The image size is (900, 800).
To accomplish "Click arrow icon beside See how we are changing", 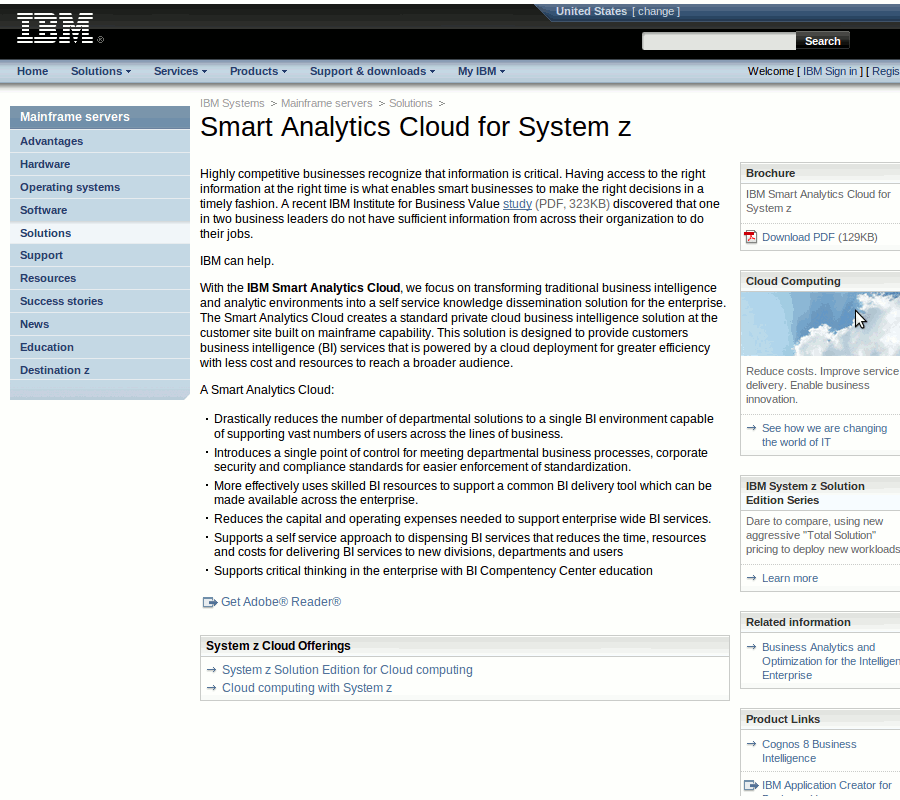I will click(x=751, y=428).
